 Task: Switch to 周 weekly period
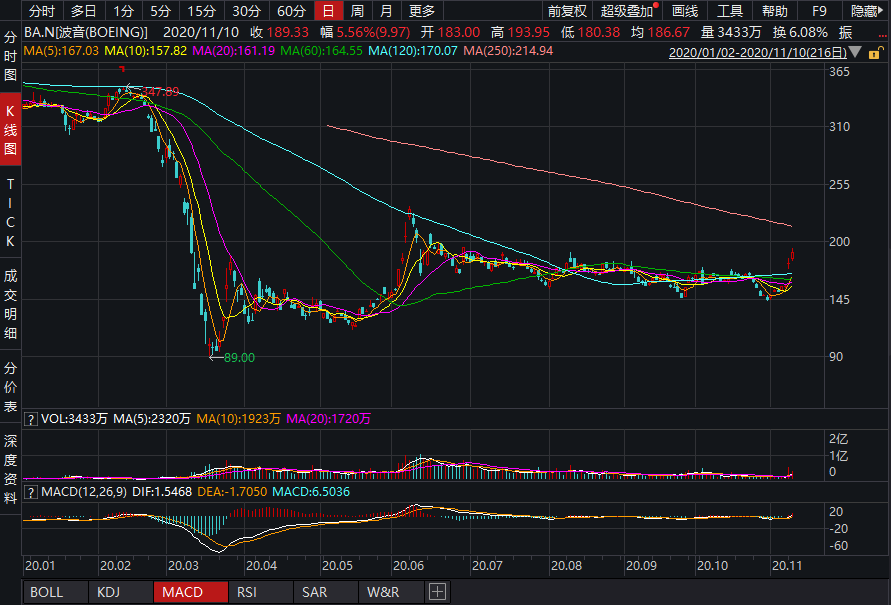(x=356, y=11)
